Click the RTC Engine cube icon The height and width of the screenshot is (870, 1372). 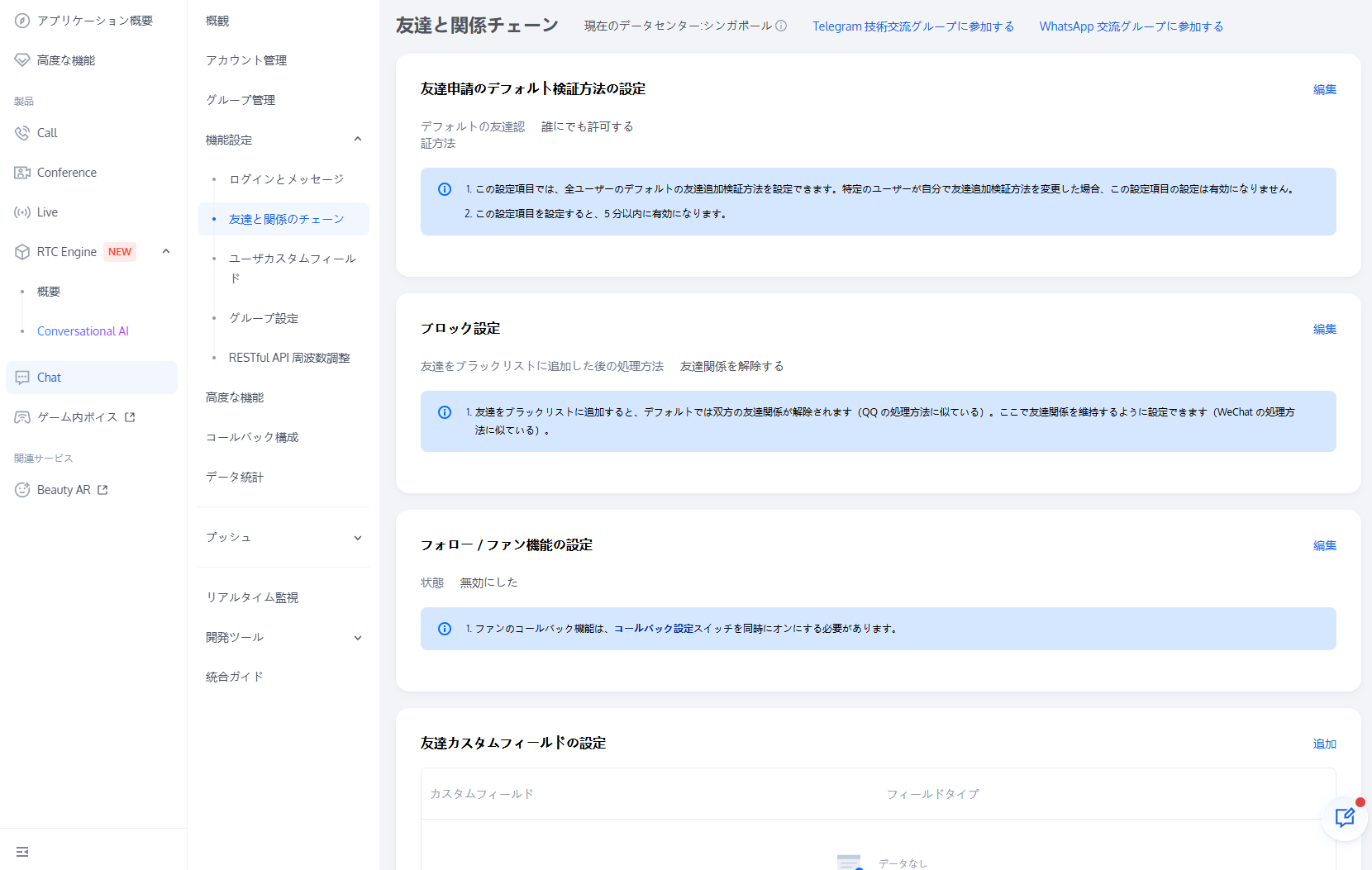click(x=22, y=252)
